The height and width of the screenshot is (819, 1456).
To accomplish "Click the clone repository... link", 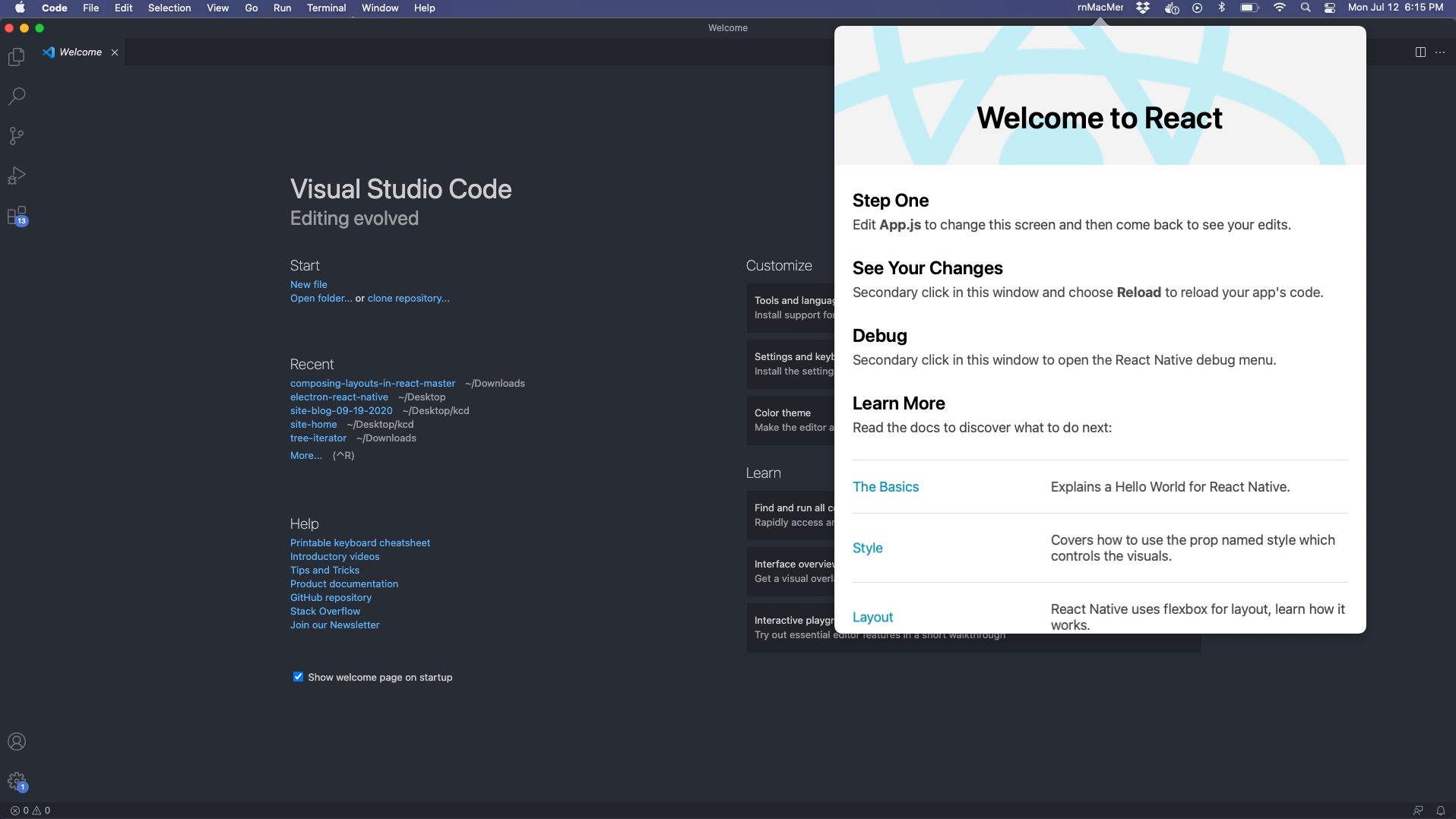I will [409, 299].
